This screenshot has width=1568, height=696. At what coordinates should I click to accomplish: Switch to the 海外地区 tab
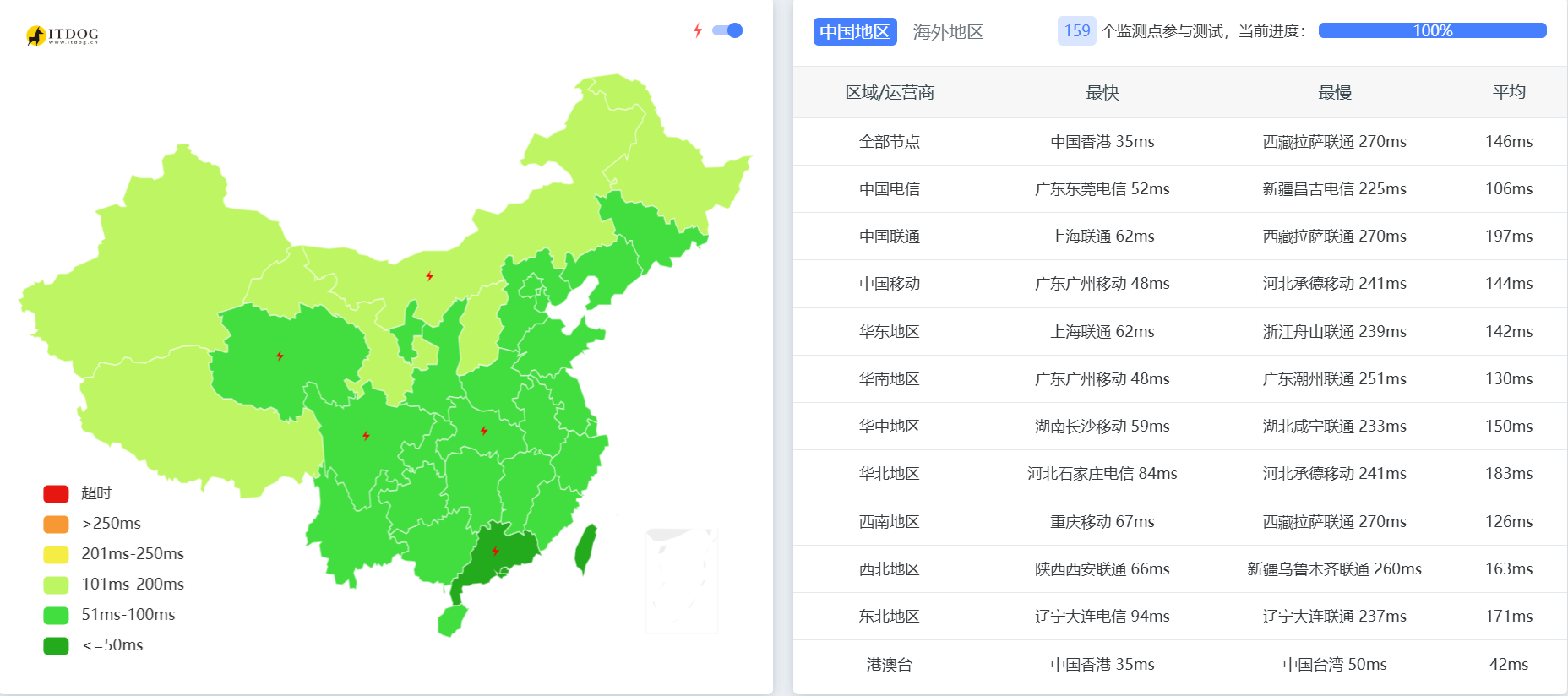coord(948,32)
